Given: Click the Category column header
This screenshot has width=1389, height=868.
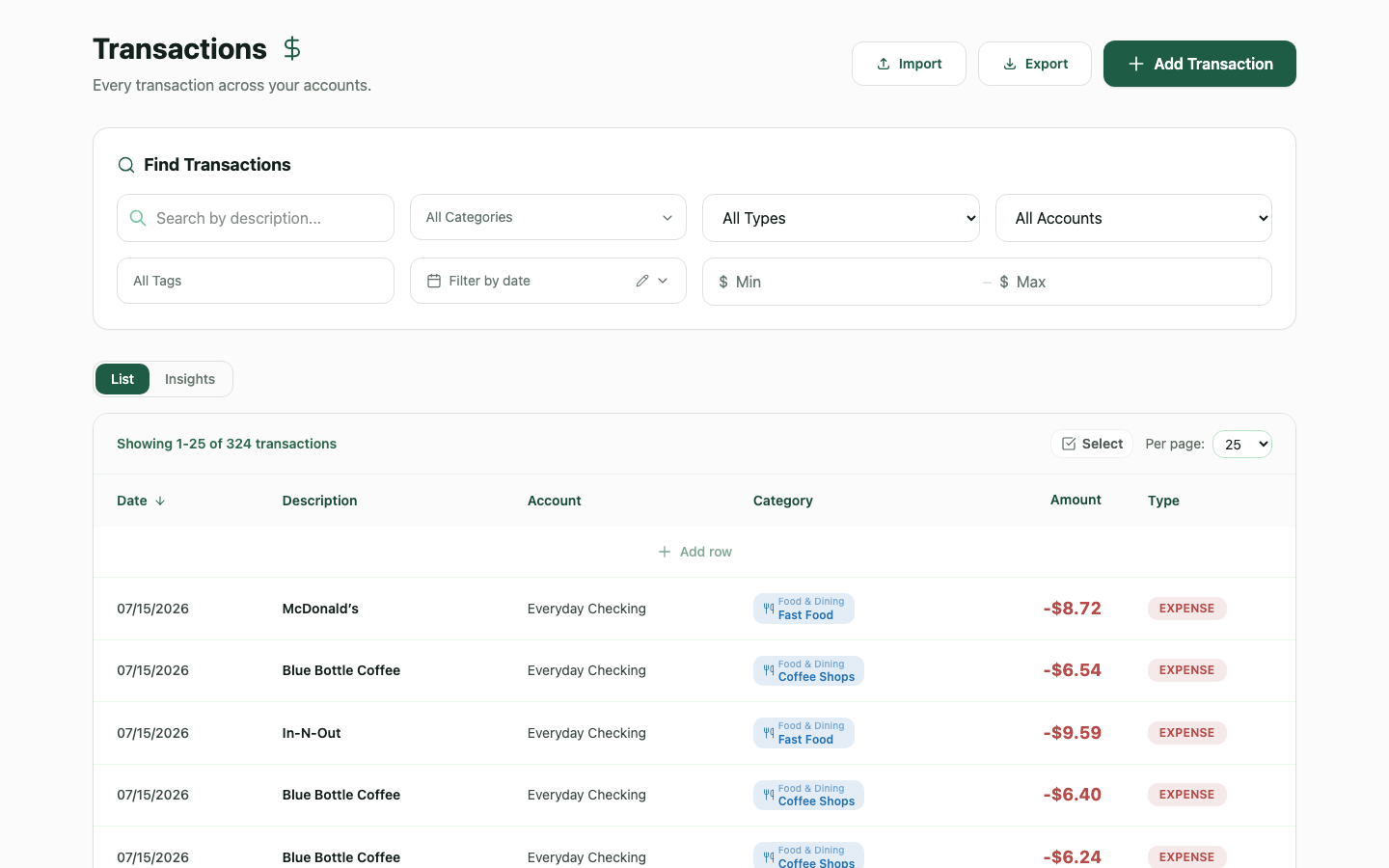Looking at the screenshot, I should tap(783, 501).
